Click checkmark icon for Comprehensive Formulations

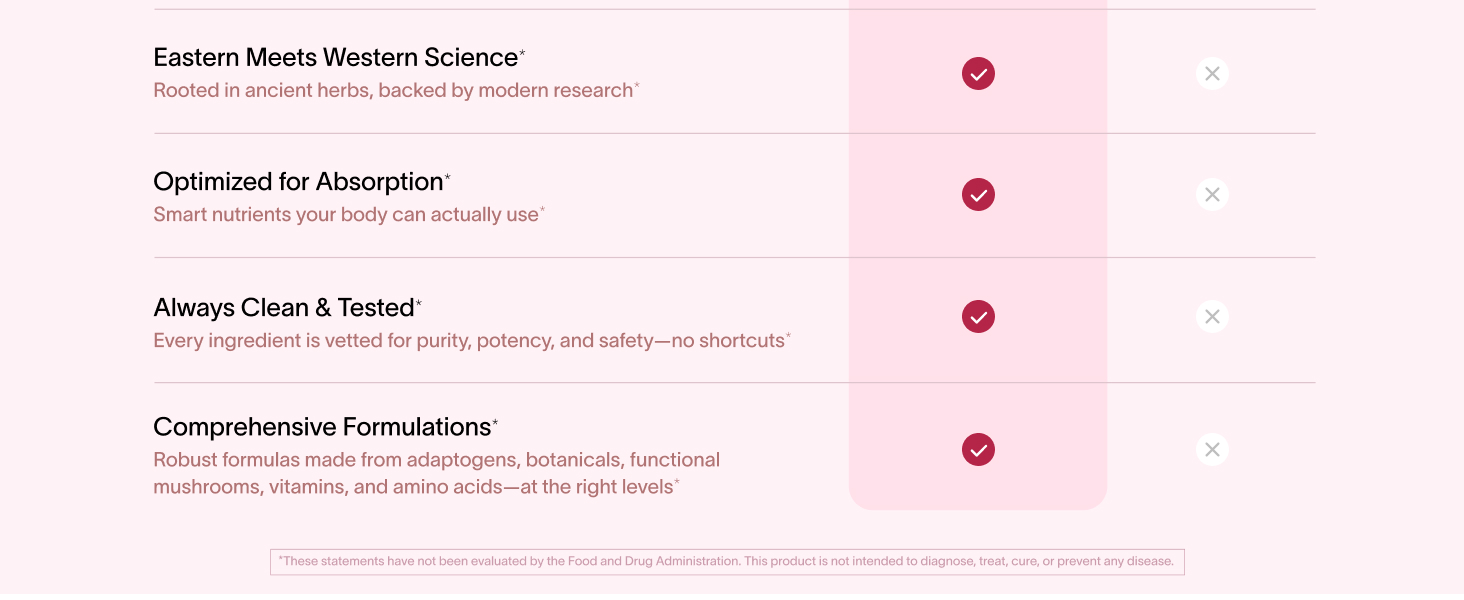pyautogui.click(x=978, y=450)
